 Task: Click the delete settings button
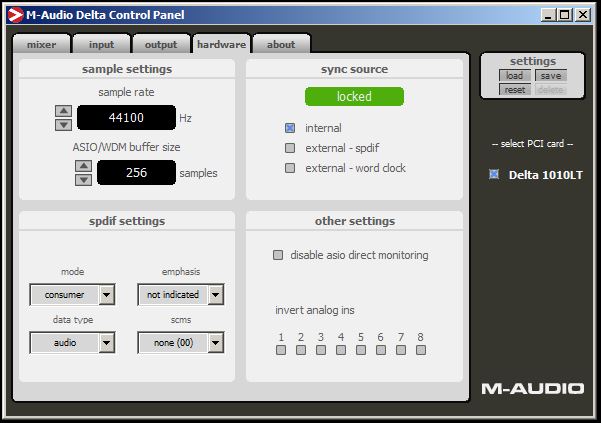(x=551, y=90)
